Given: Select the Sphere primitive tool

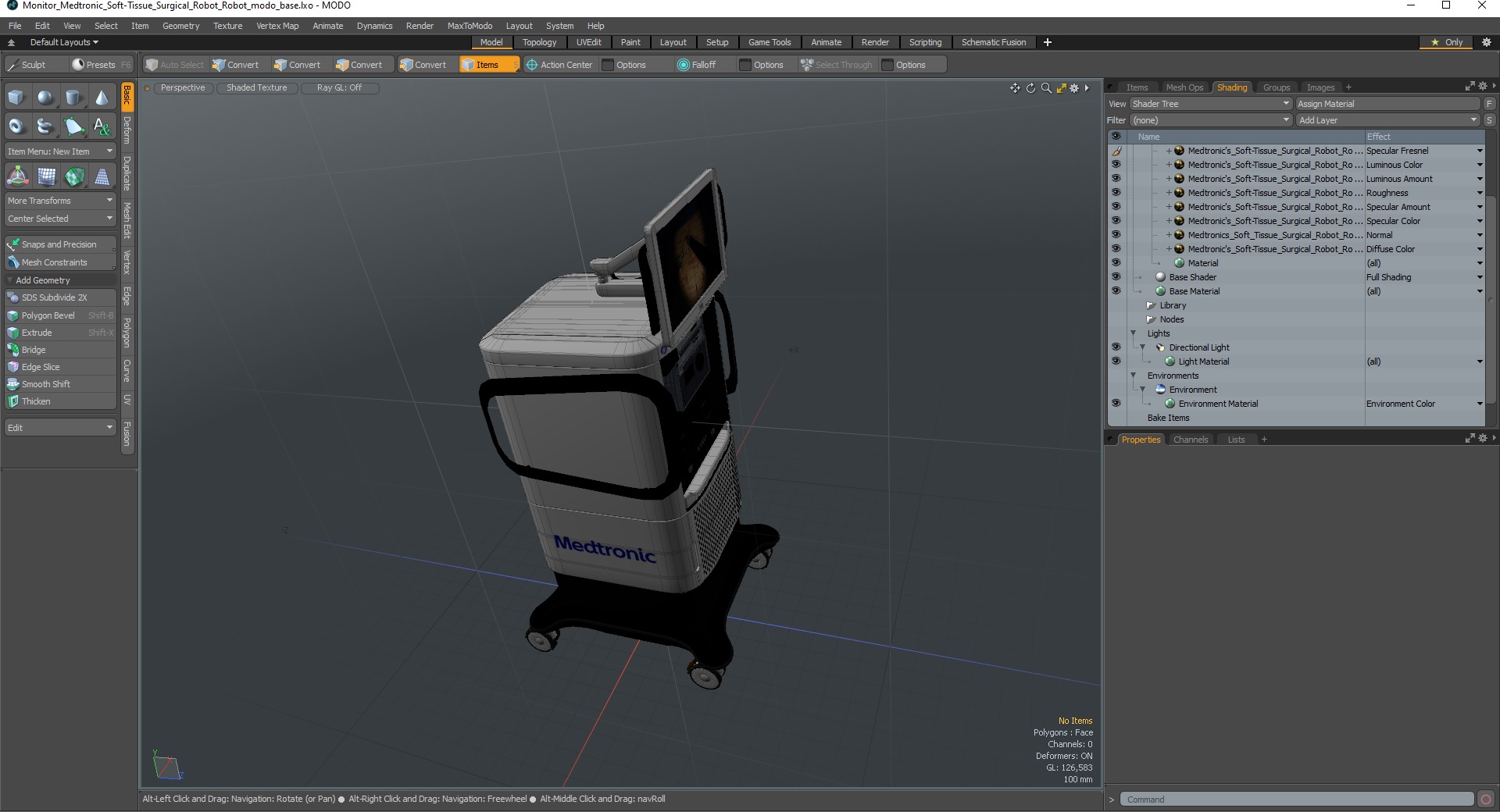Looking at the screenshot, I should point(45,98).
